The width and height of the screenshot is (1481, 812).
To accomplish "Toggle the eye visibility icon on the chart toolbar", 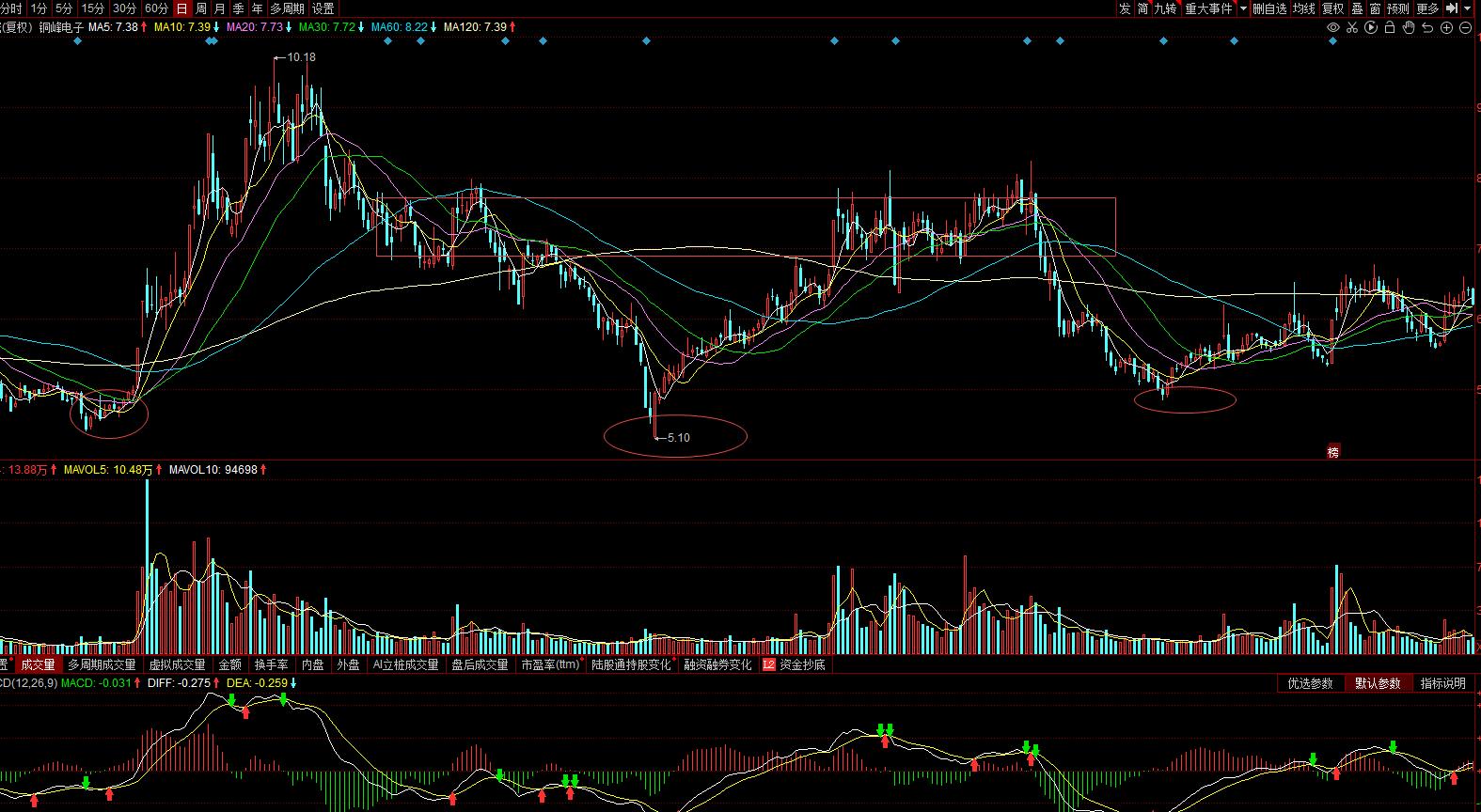I will 1332,28.
